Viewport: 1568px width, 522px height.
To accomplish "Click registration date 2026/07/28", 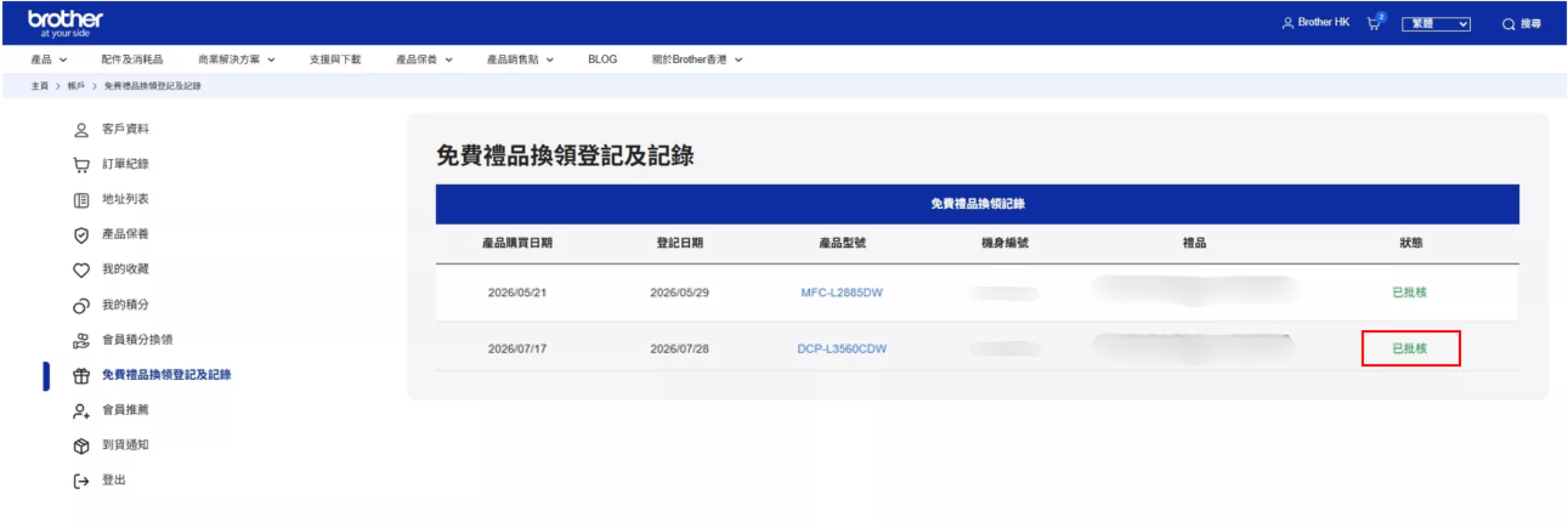I will (679, 349).
